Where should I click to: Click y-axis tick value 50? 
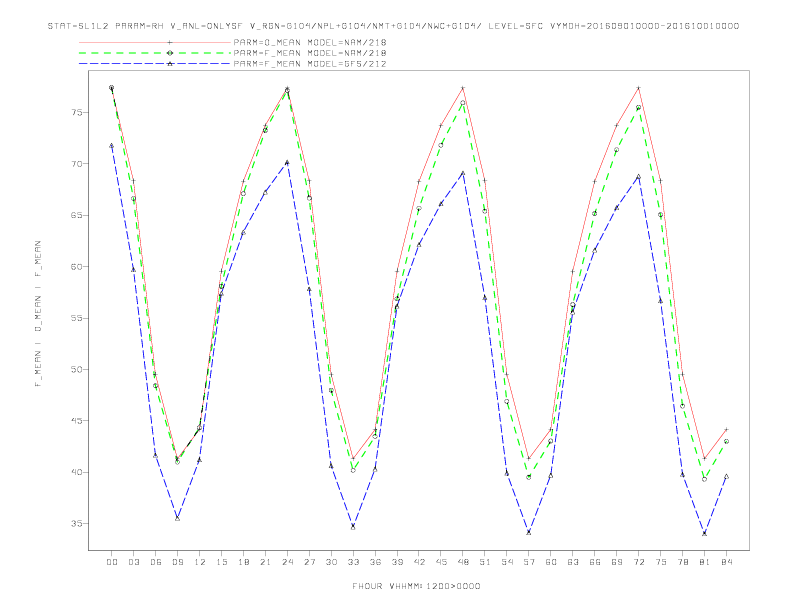point(77,369)
